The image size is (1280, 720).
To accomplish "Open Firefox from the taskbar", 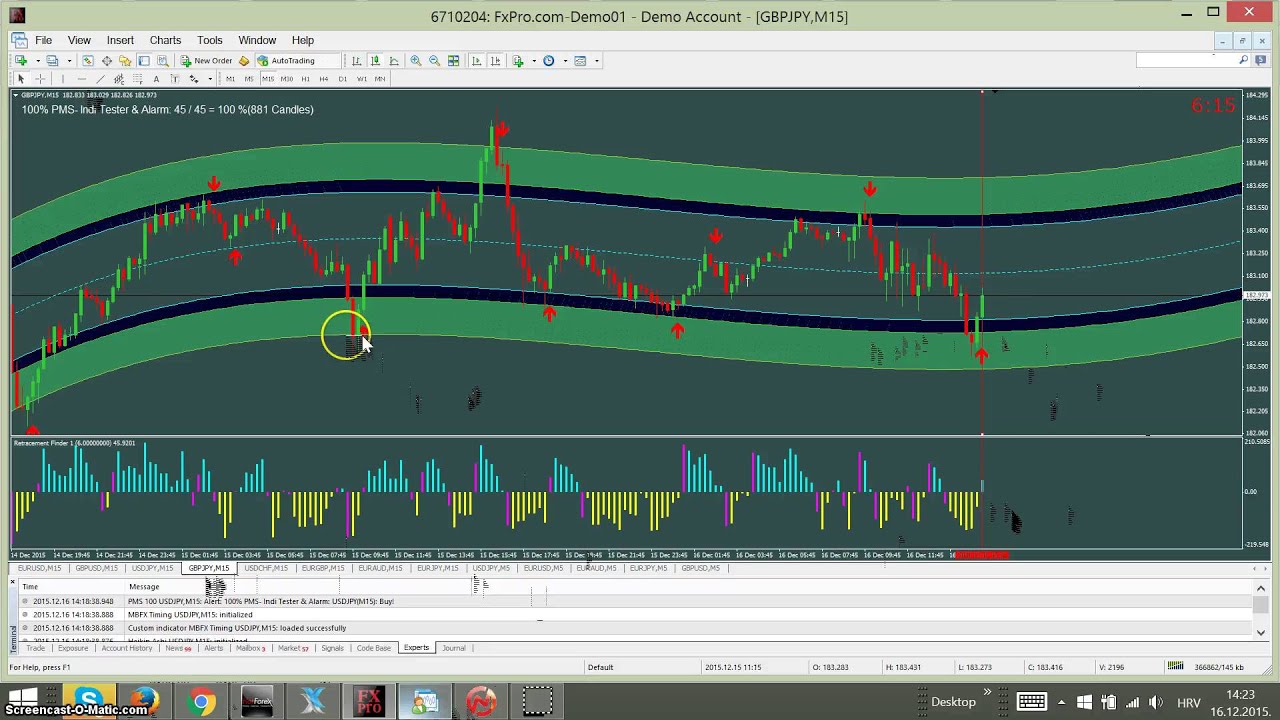I will click(145, 702).
